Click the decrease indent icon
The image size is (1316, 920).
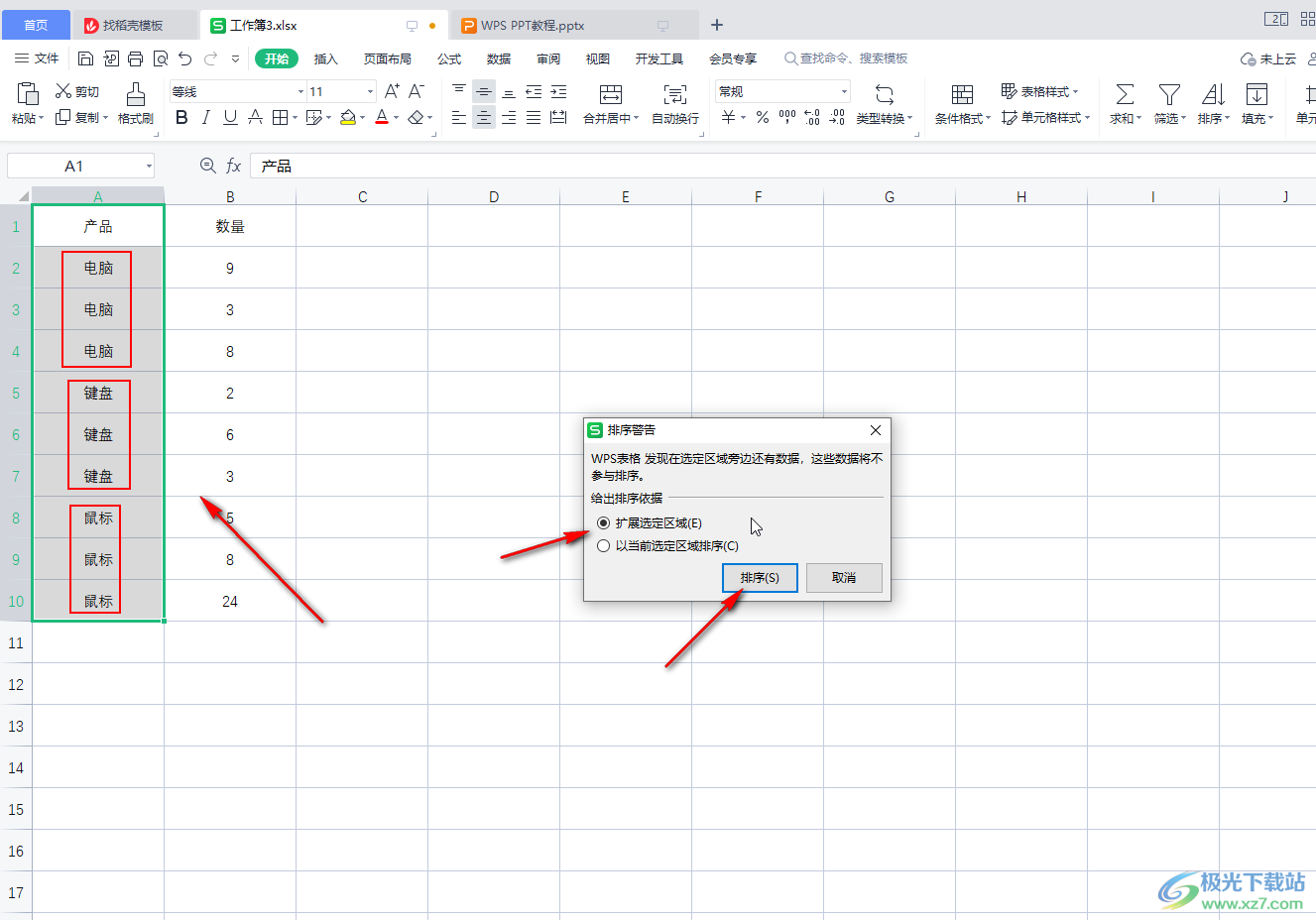click(x=534, y=91)
